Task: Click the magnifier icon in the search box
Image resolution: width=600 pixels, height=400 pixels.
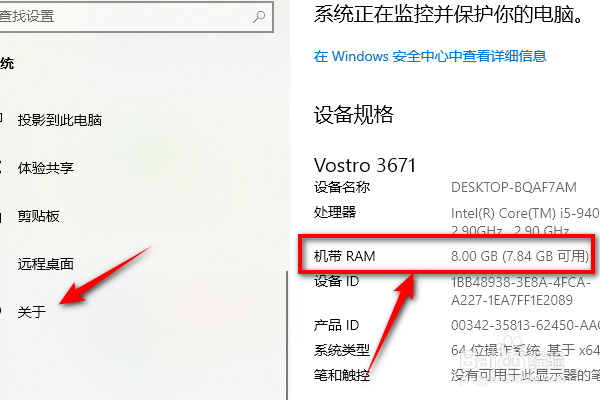Action: (259, 16)
